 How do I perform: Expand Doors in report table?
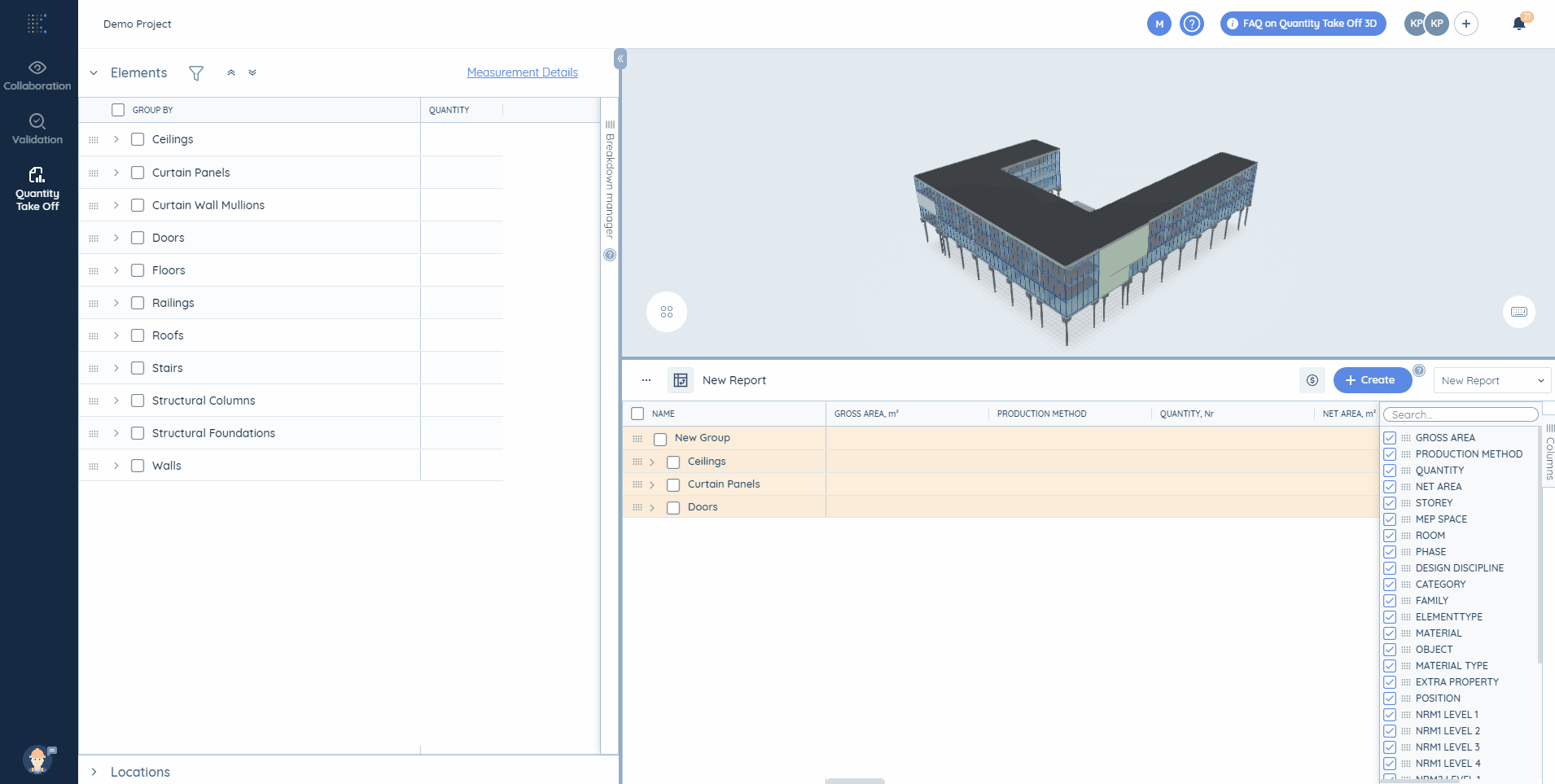(652, 507)
